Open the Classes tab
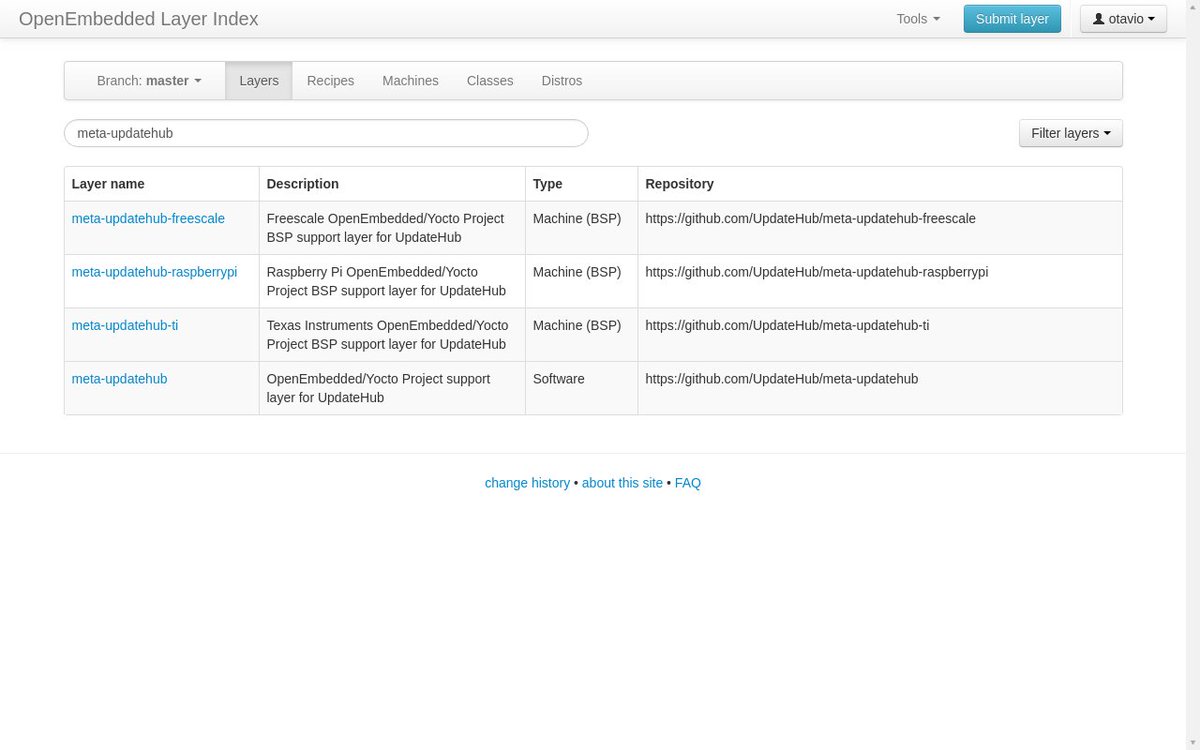 [490, 81]
